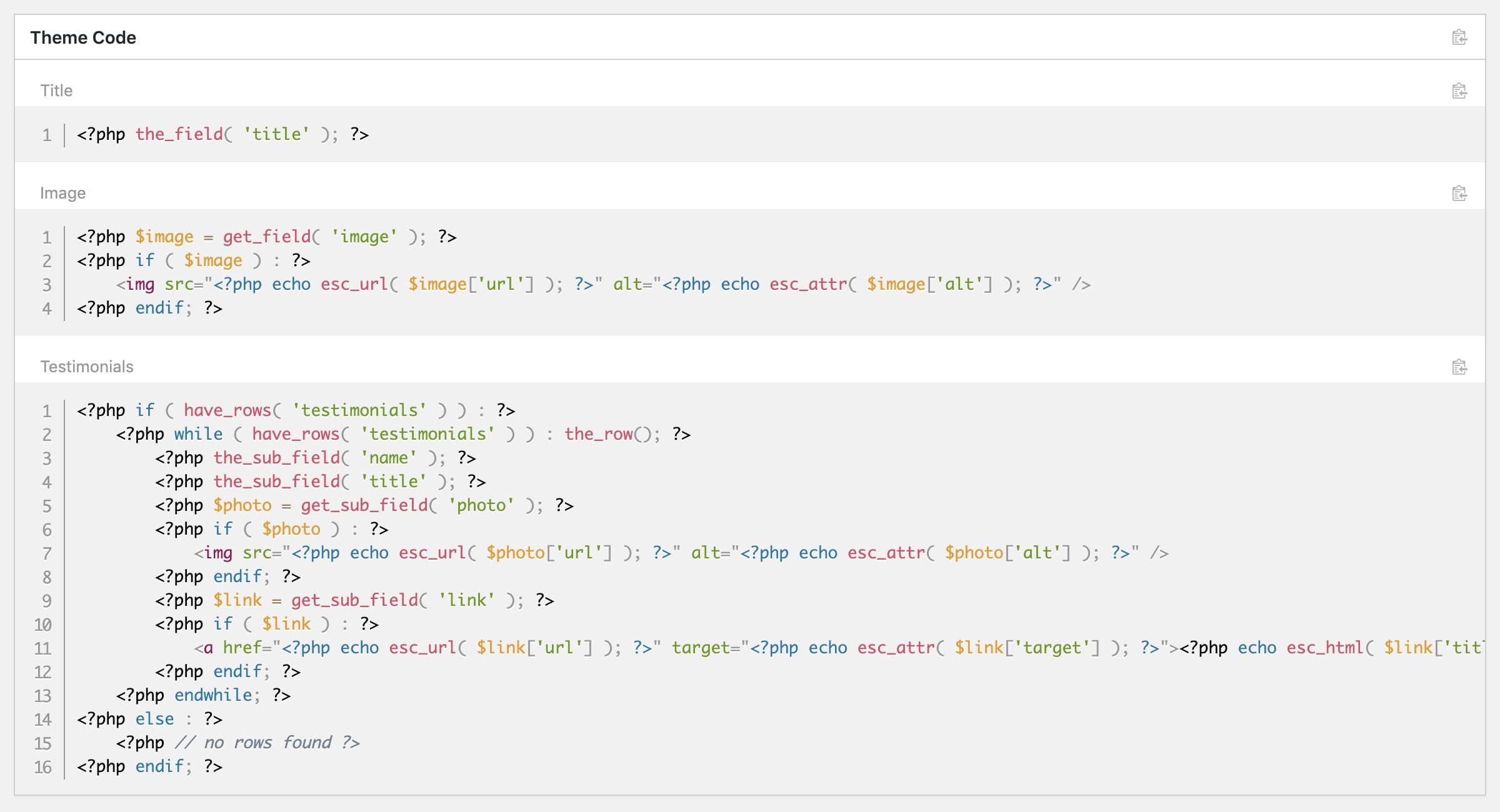The width and height of the screenshot is (1500, 812).
Task: Copy the Testimonials repeater code snippet
Action: (x=1459, y=367)
